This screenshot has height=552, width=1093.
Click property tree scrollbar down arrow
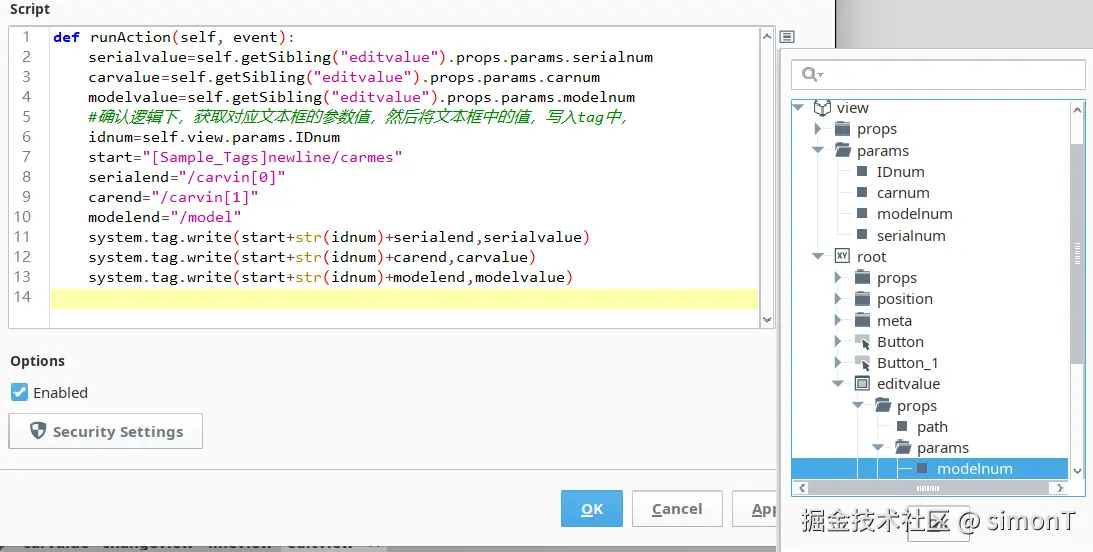tap(1077, 472)
